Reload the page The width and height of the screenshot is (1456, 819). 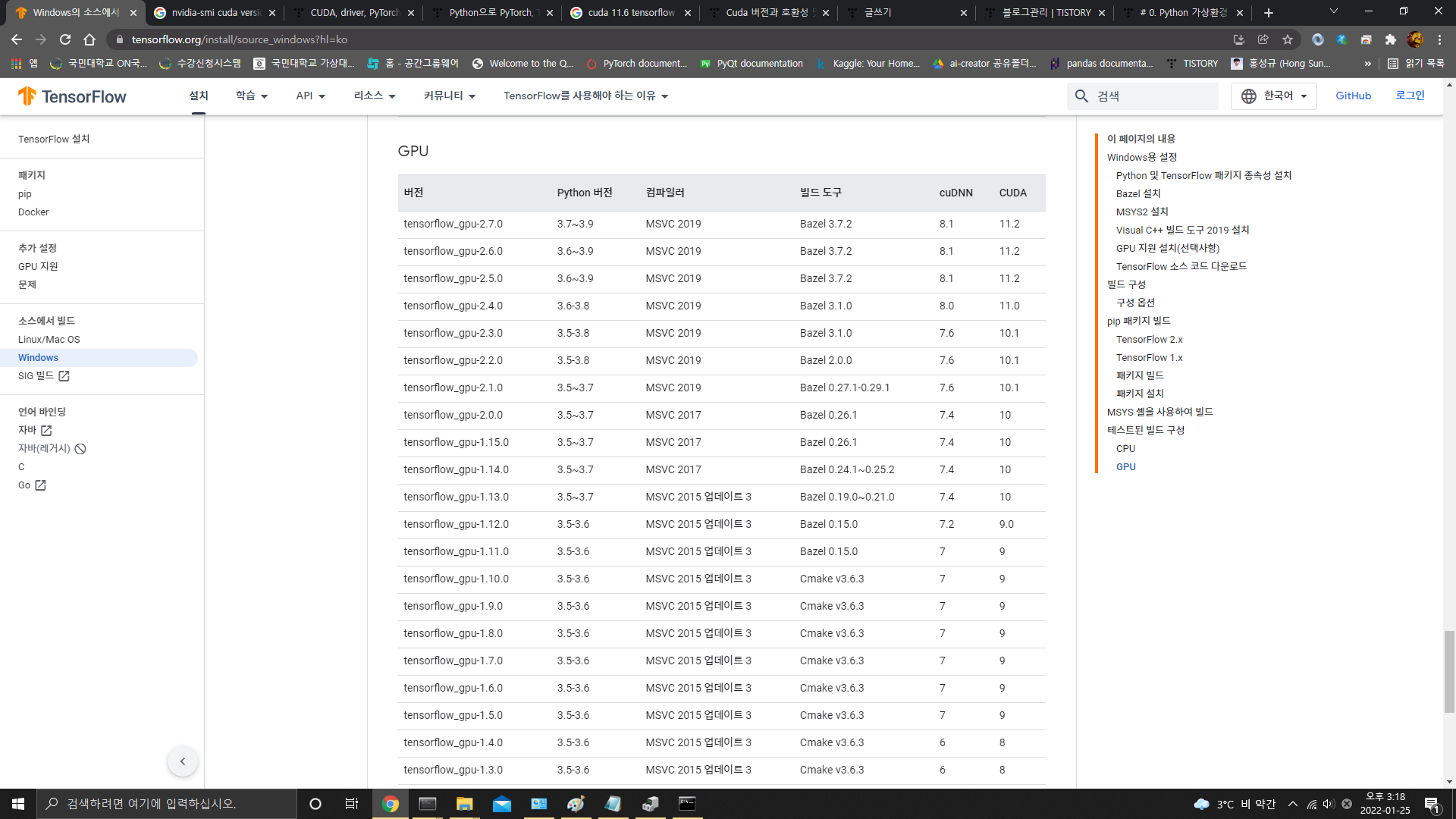(x=65, y=39)
